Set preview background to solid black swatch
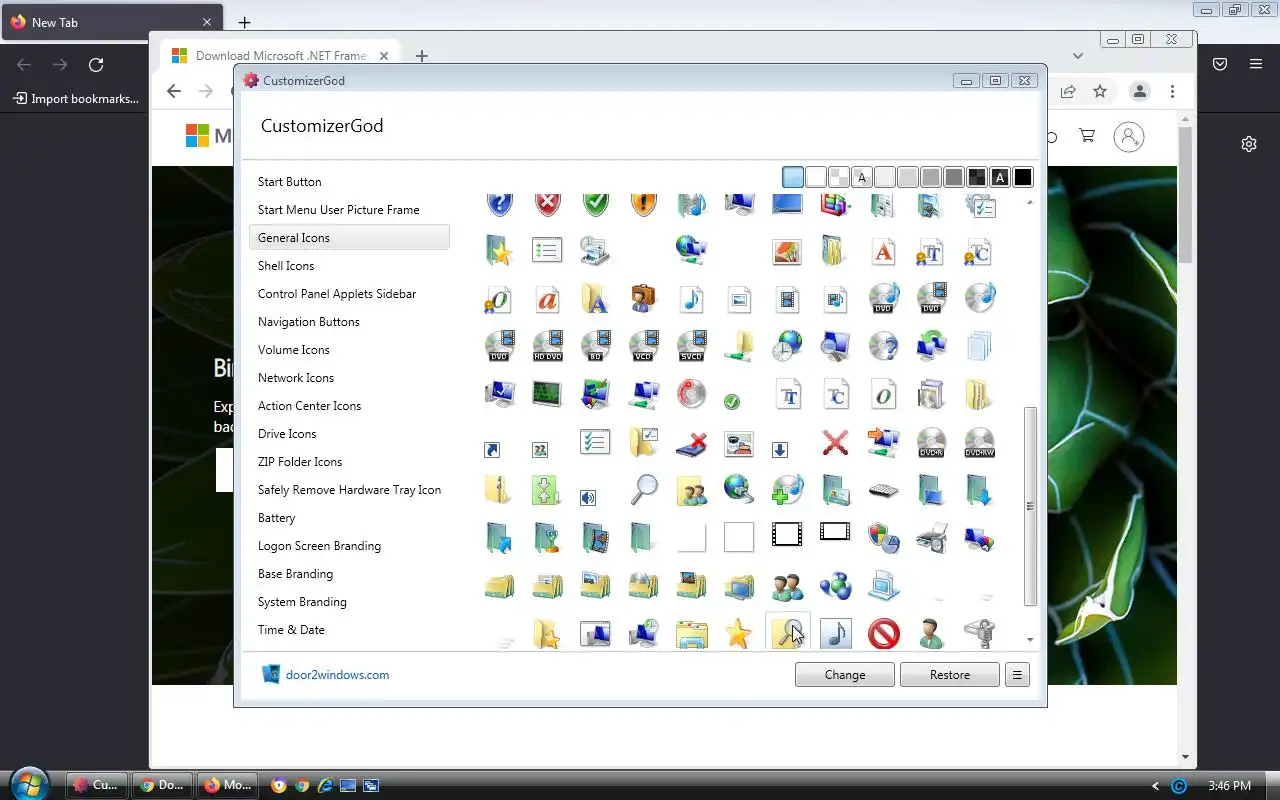 (x=1022, y=177)
